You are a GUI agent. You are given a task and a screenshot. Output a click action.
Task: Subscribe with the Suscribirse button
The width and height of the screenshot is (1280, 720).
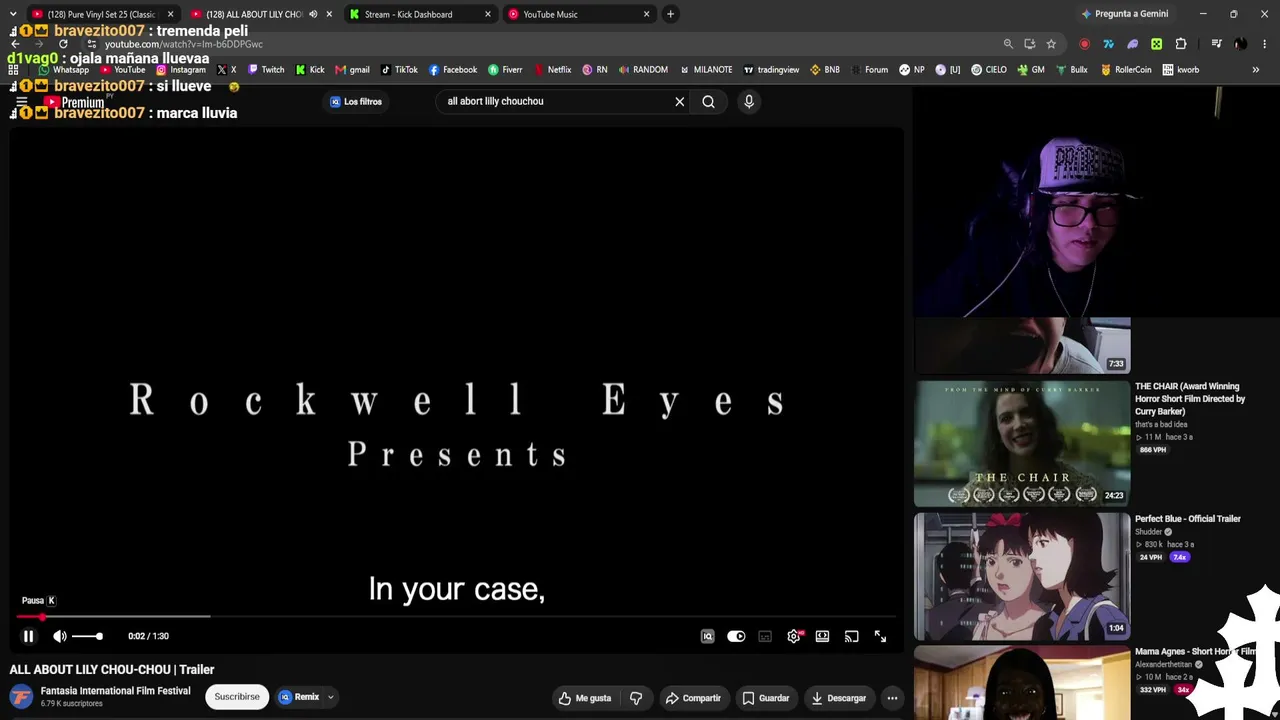click(x=237, y=697)
